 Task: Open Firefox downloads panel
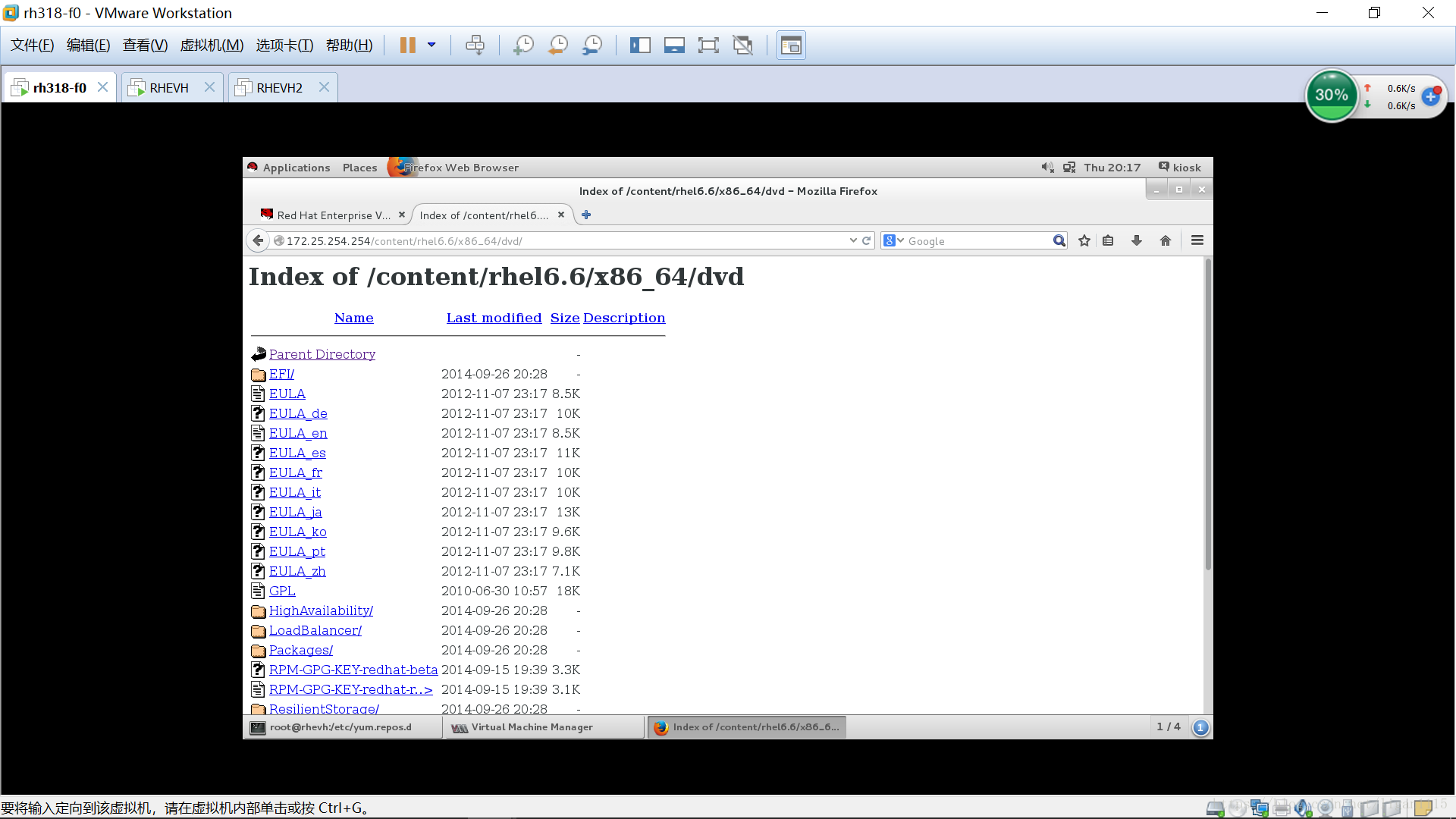pos(1137,240)
